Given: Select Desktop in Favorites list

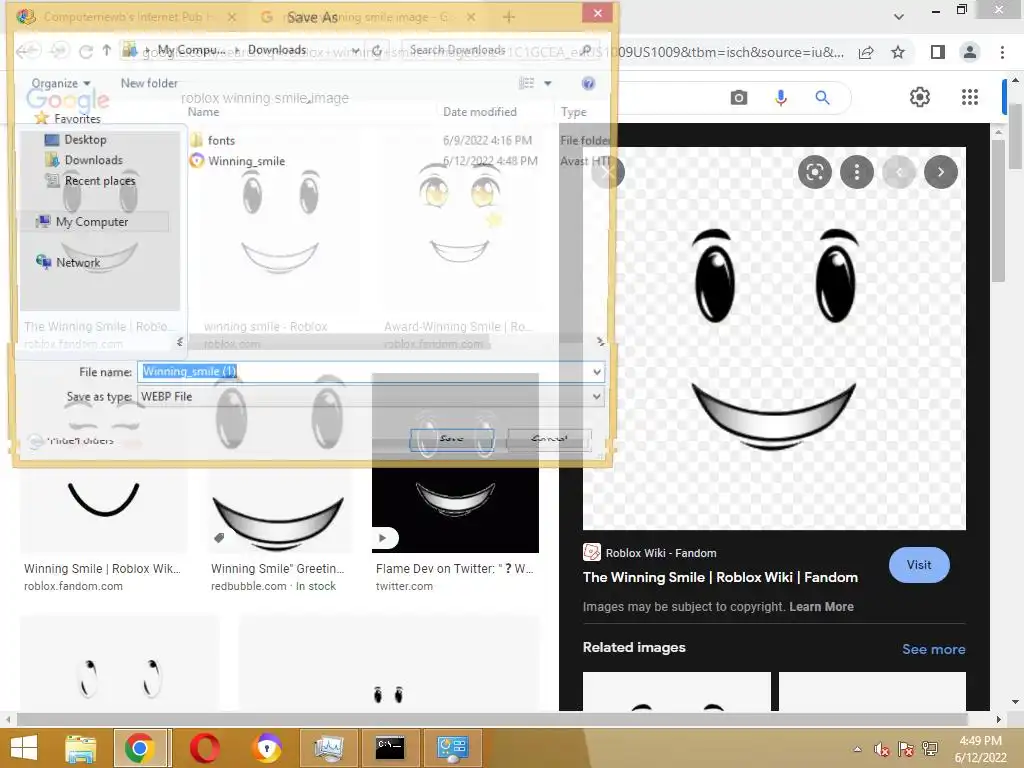Looking at the screenshot, I should pyautogui.click(x=85, y=140).
